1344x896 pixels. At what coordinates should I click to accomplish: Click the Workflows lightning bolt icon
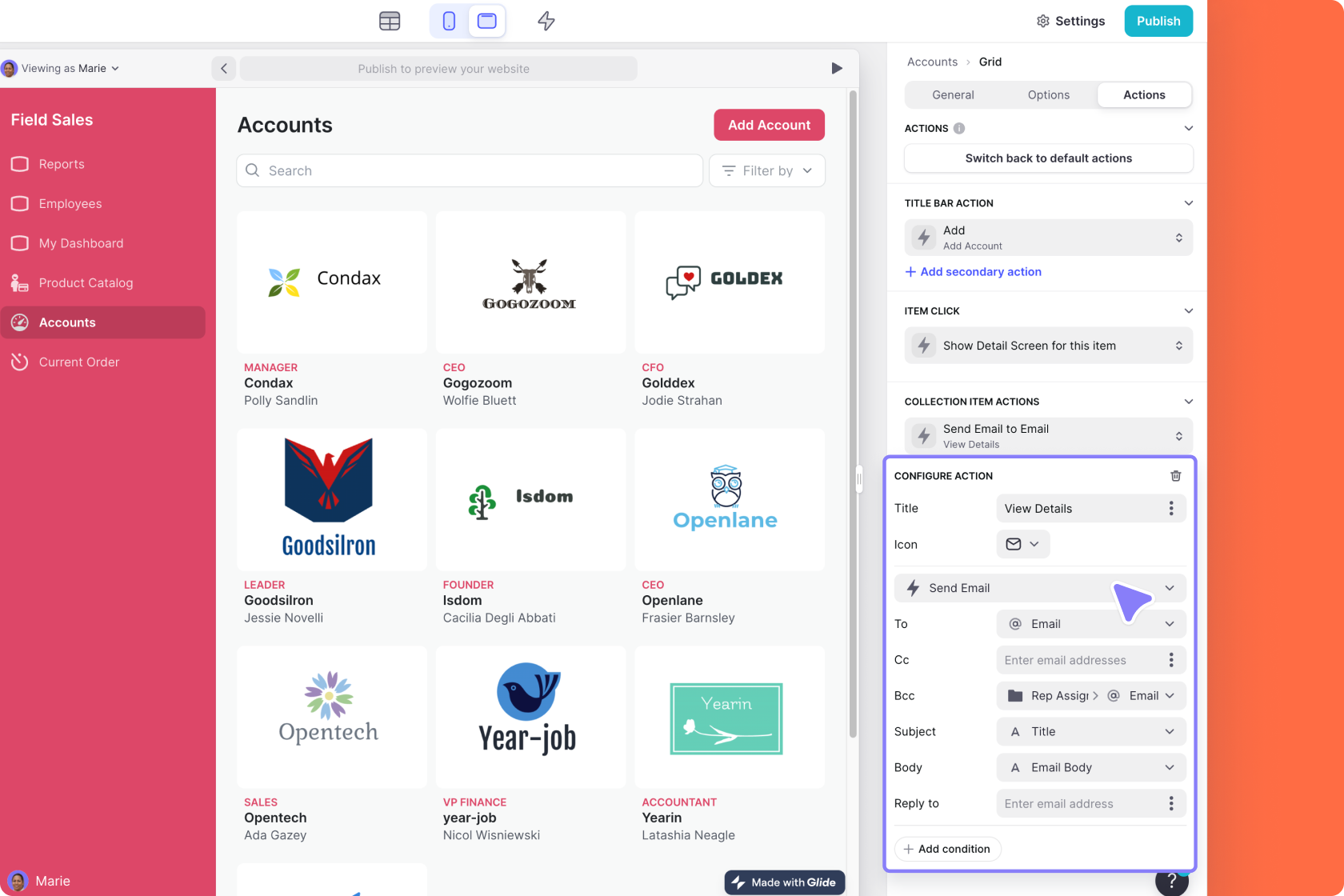point(546,21)
